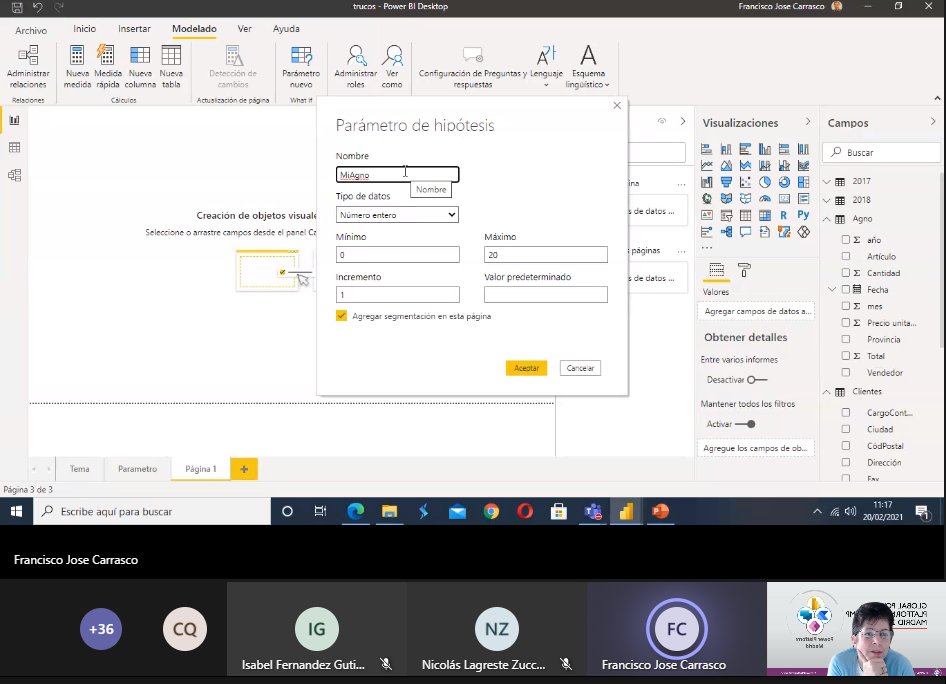Check the Provincia field checkbox
Screen dimensions: 946x684
(x=846, y=339)
